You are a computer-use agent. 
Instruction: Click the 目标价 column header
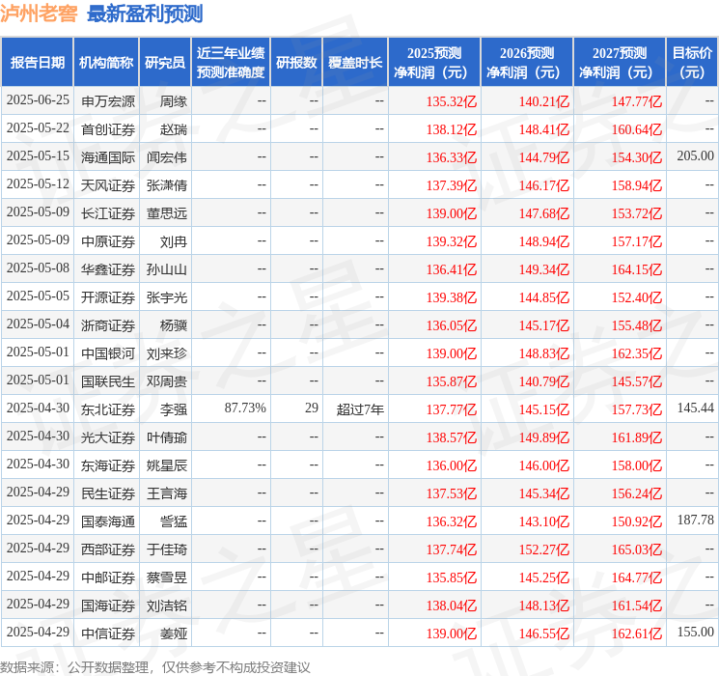(692, 62)
